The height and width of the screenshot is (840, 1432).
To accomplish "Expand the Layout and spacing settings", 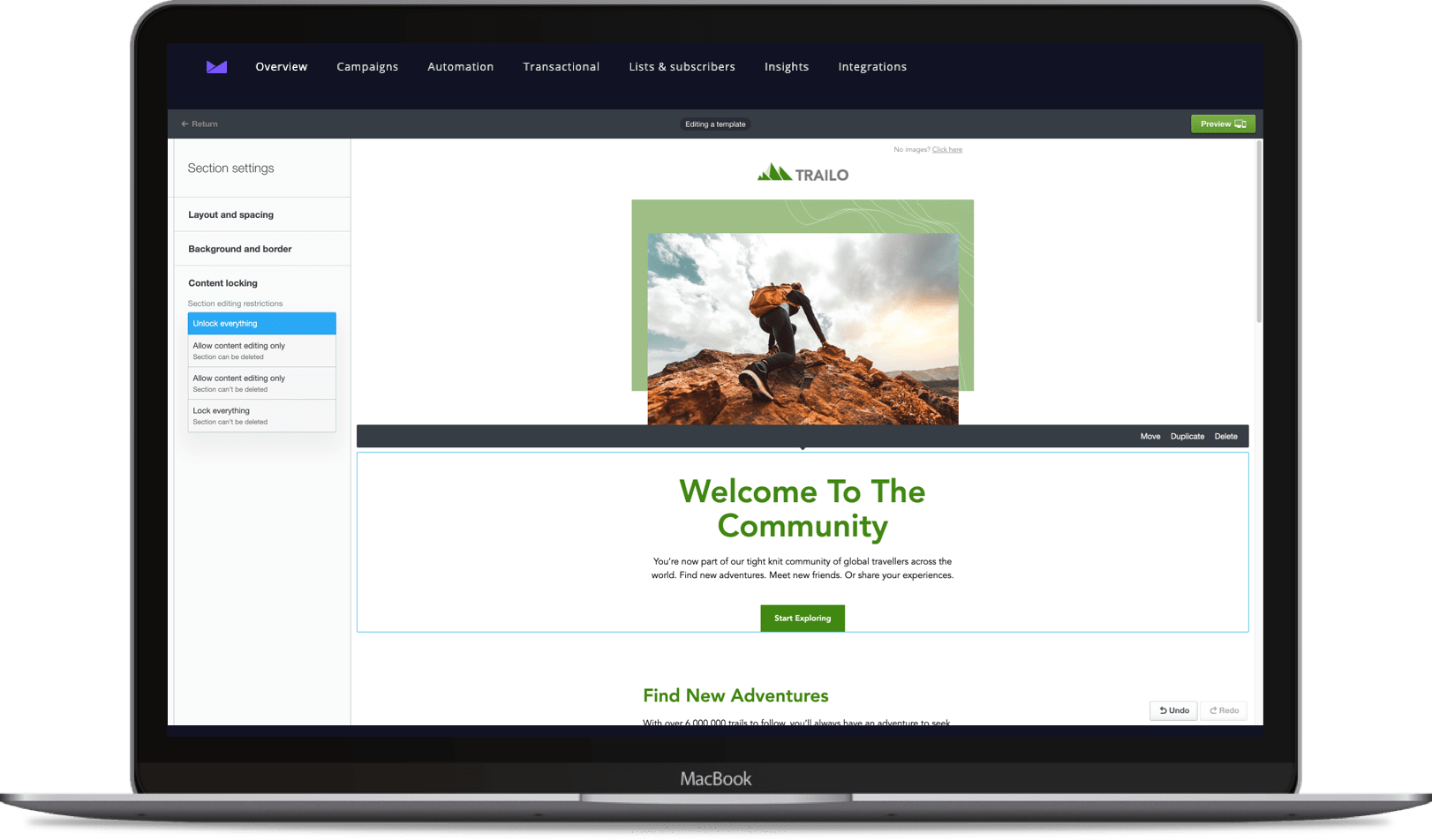I will [x=230, y=214].
